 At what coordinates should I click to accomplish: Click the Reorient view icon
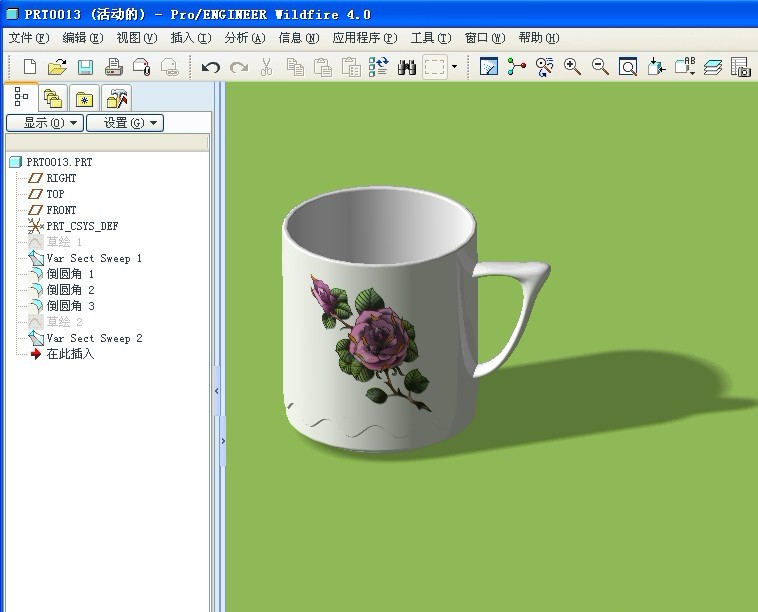656,66
